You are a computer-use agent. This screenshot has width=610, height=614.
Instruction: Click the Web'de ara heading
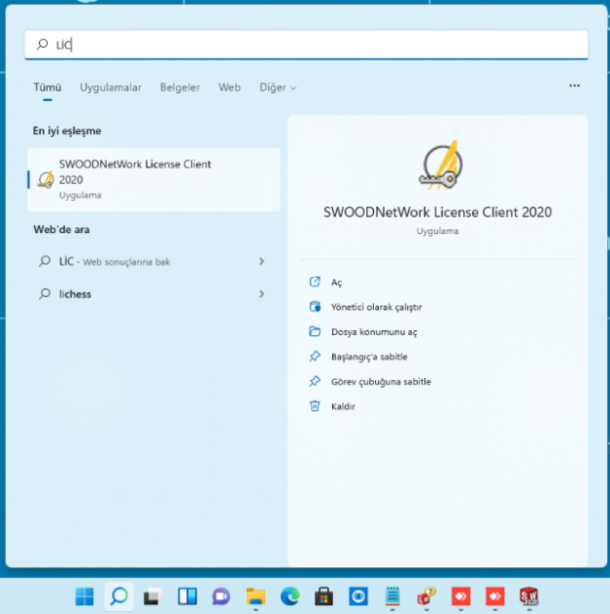coord(61,229)
